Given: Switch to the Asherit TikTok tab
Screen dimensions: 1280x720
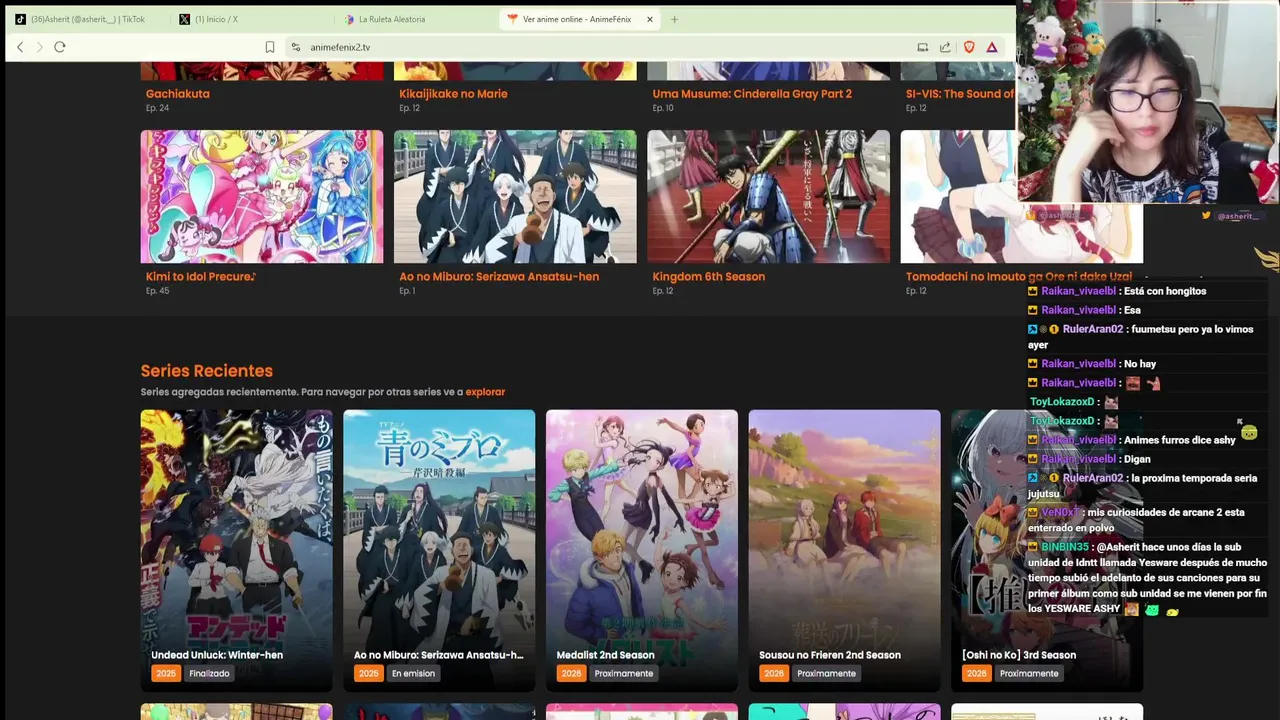Looking at the screenshot, I should point(88,19).
